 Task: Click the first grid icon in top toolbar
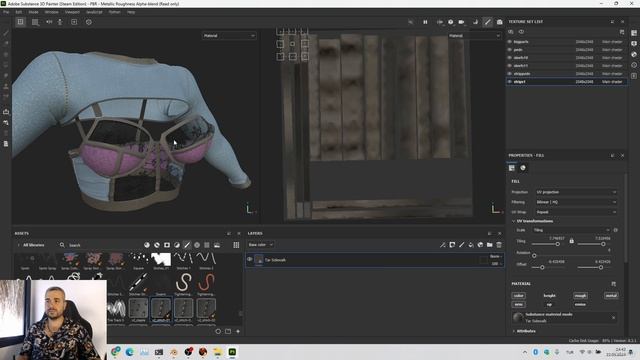(x=20, y=22)
